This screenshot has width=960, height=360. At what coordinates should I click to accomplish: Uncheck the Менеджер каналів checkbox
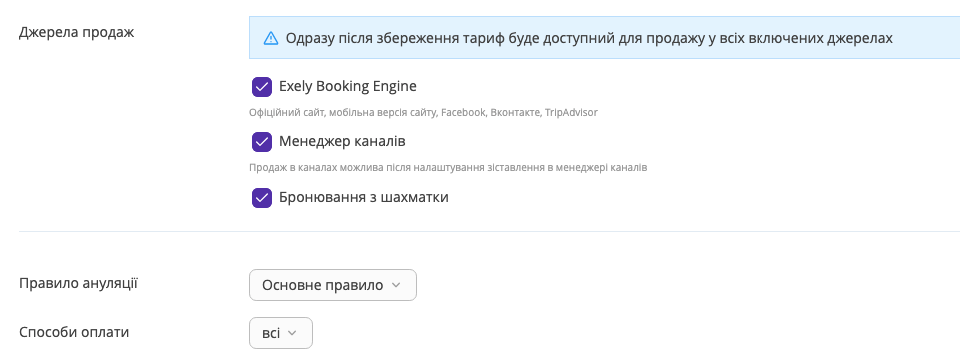coord(261,142)
